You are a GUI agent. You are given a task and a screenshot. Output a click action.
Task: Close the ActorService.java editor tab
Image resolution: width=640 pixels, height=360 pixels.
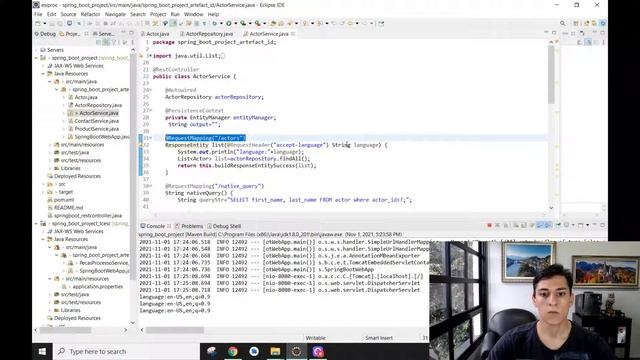(x=293, y=34)
